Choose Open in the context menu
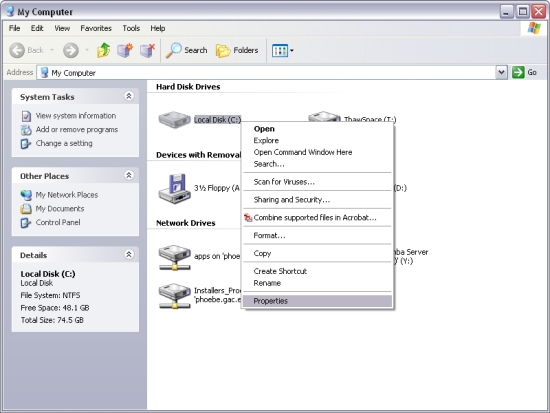Image resolution: width=550 pixels, height=413 pixels. coord(317,129)
